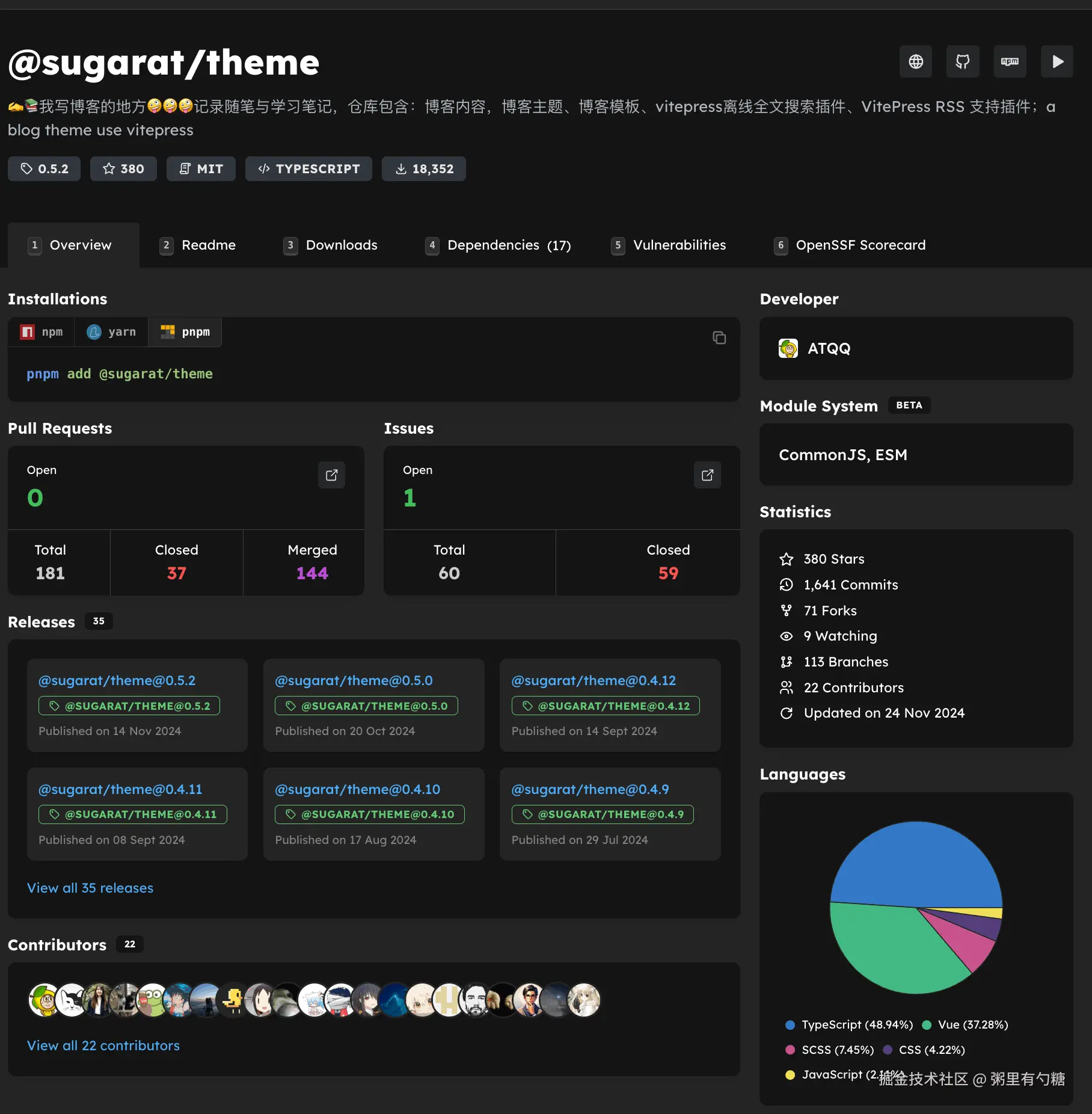The image size is (1092, 1114).
Task: Click the merged pull requests count 144
Action: point(312,573)
